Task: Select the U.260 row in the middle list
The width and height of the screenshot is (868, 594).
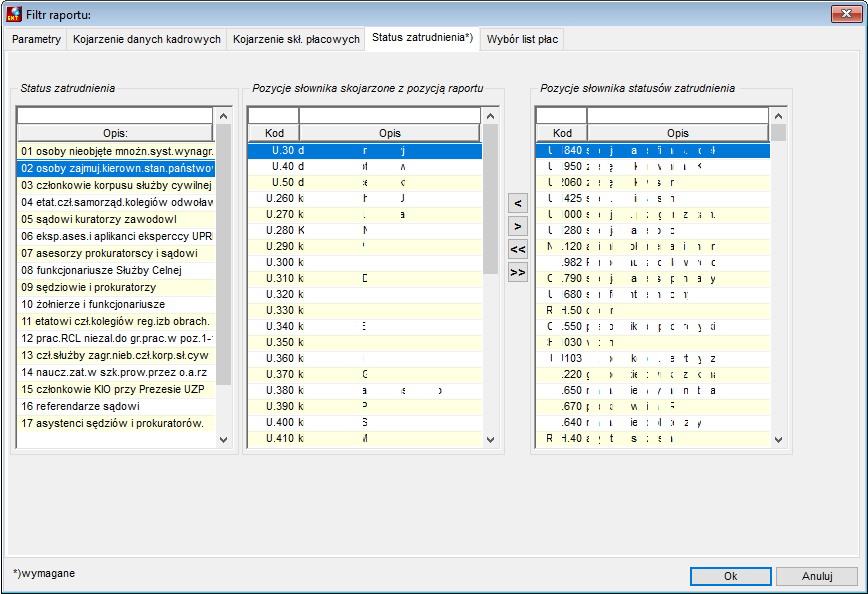Action: pos(365,198)
